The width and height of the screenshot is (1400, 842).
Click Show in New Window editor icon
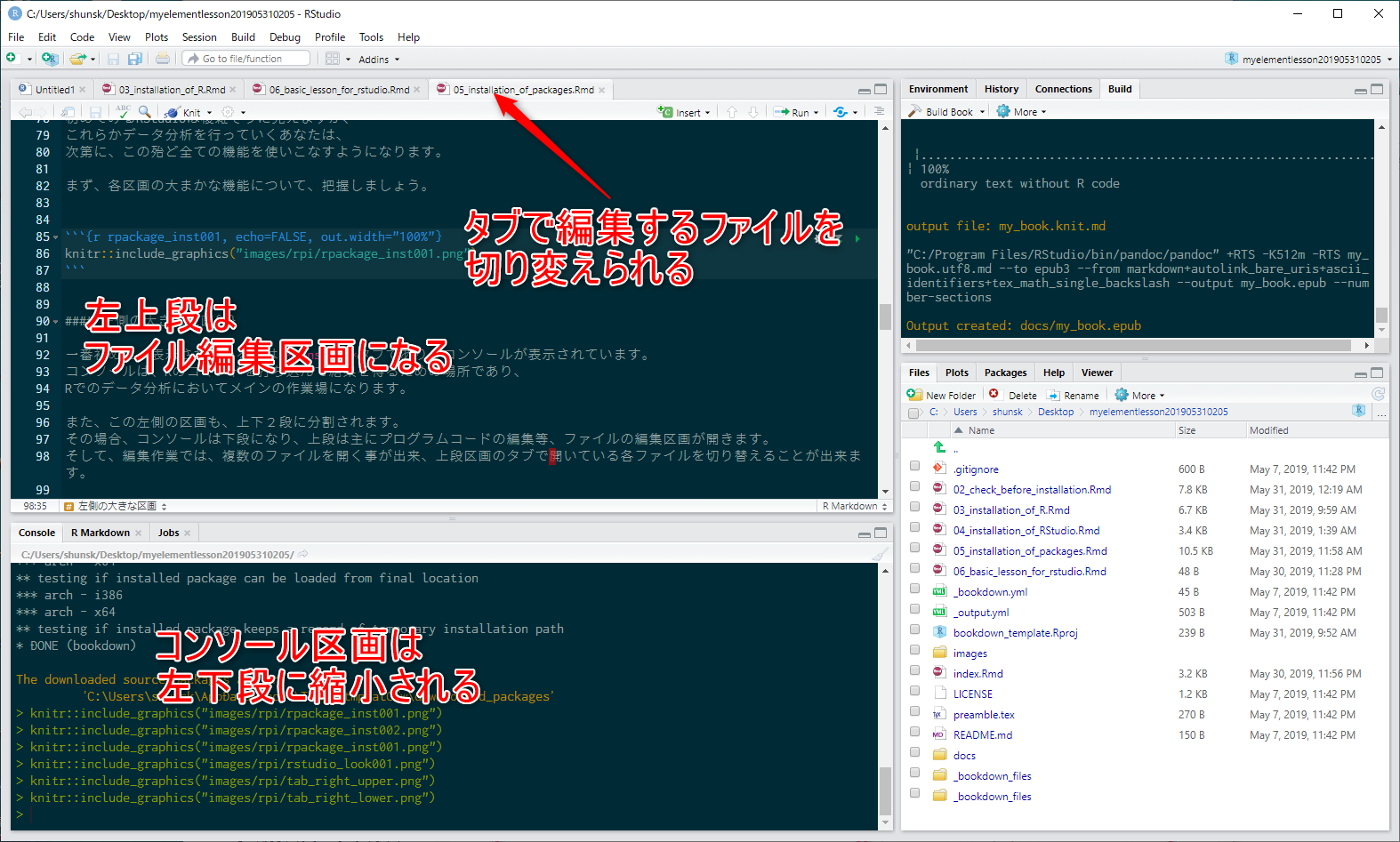coord(68,112)
